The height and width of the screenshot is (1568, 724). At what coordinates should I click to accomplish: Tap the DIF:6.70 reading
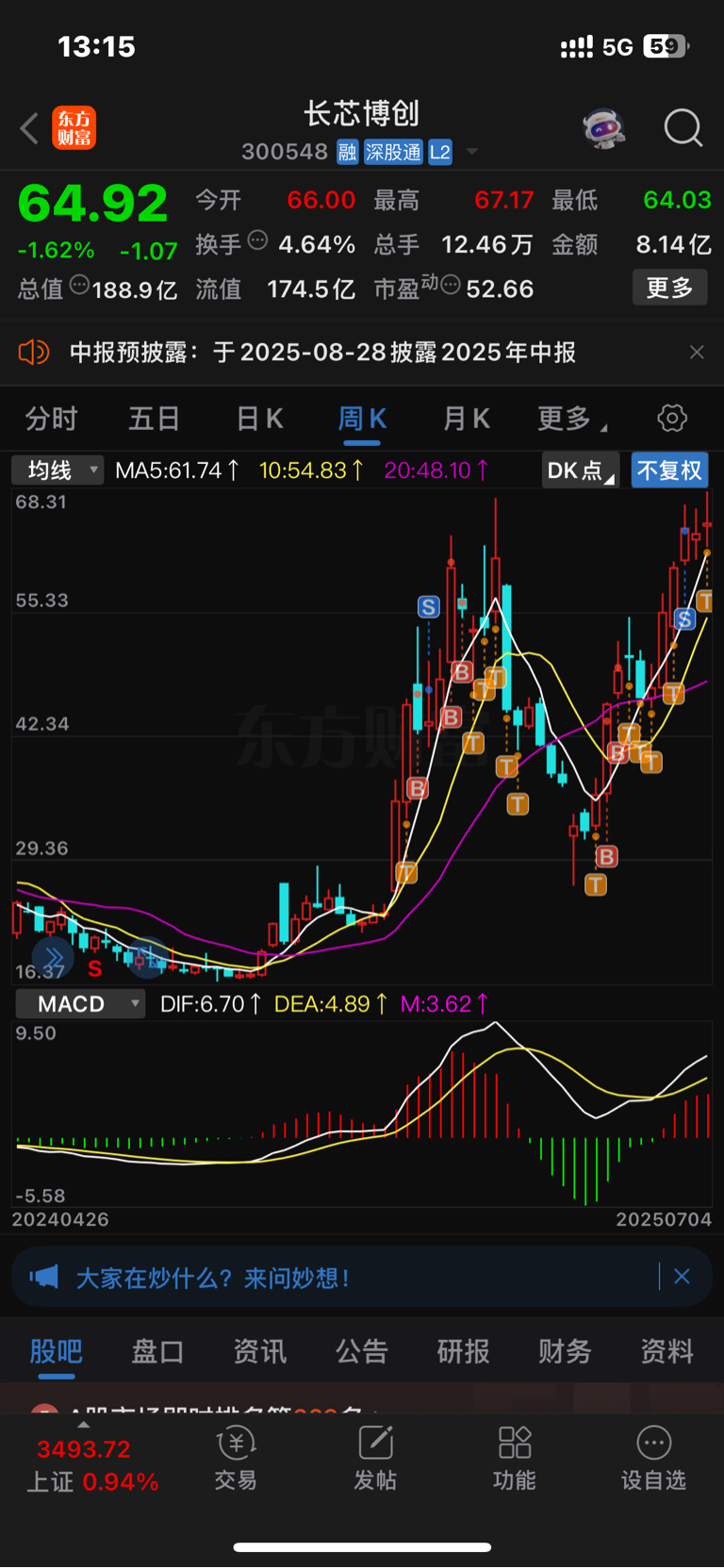(x=211, y=1004)
